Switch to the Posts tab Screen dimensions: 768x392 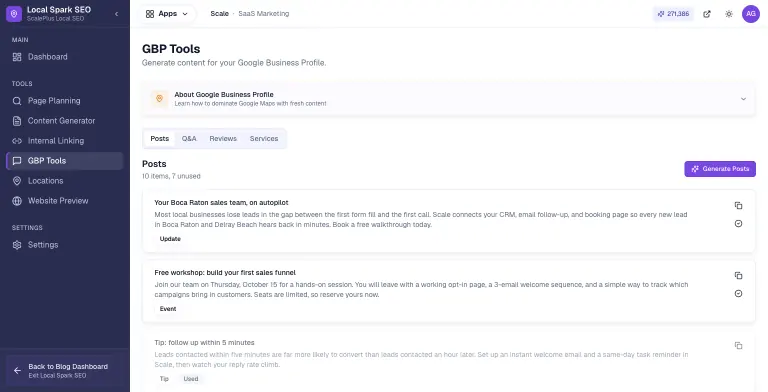[x=160, y=139]
